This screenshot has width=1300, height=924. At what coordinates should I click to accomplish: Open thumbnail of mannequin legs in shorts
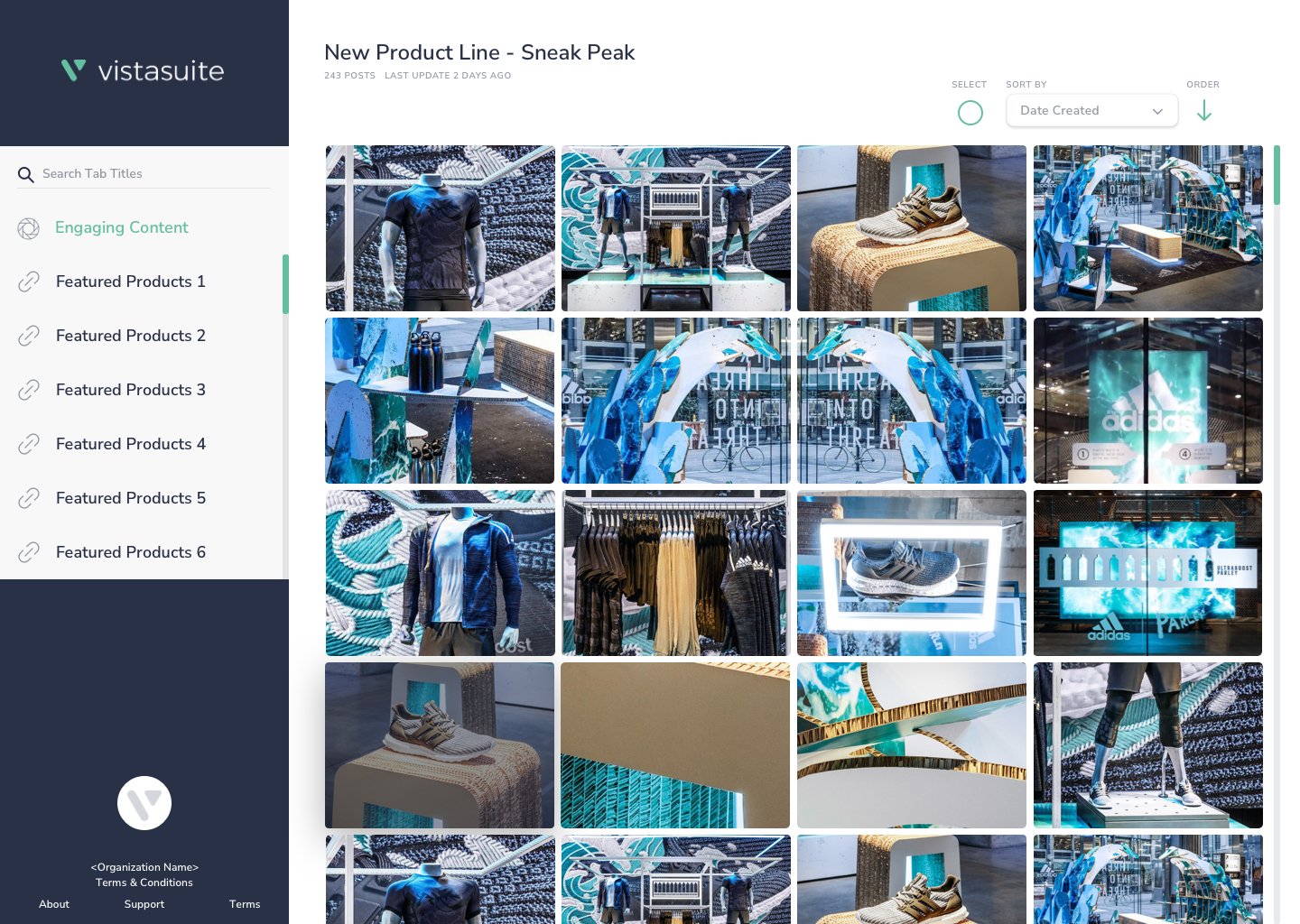tap(1148, 745)
